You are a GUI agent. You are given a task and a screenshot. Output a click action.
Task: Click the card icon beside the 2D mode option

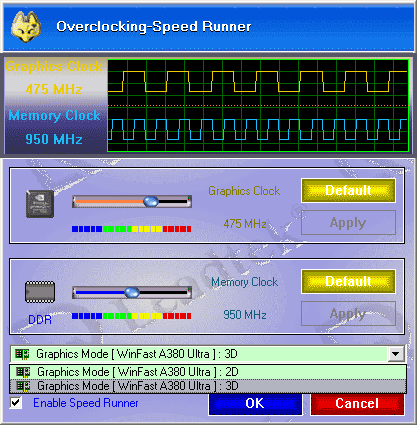point(23,372)
